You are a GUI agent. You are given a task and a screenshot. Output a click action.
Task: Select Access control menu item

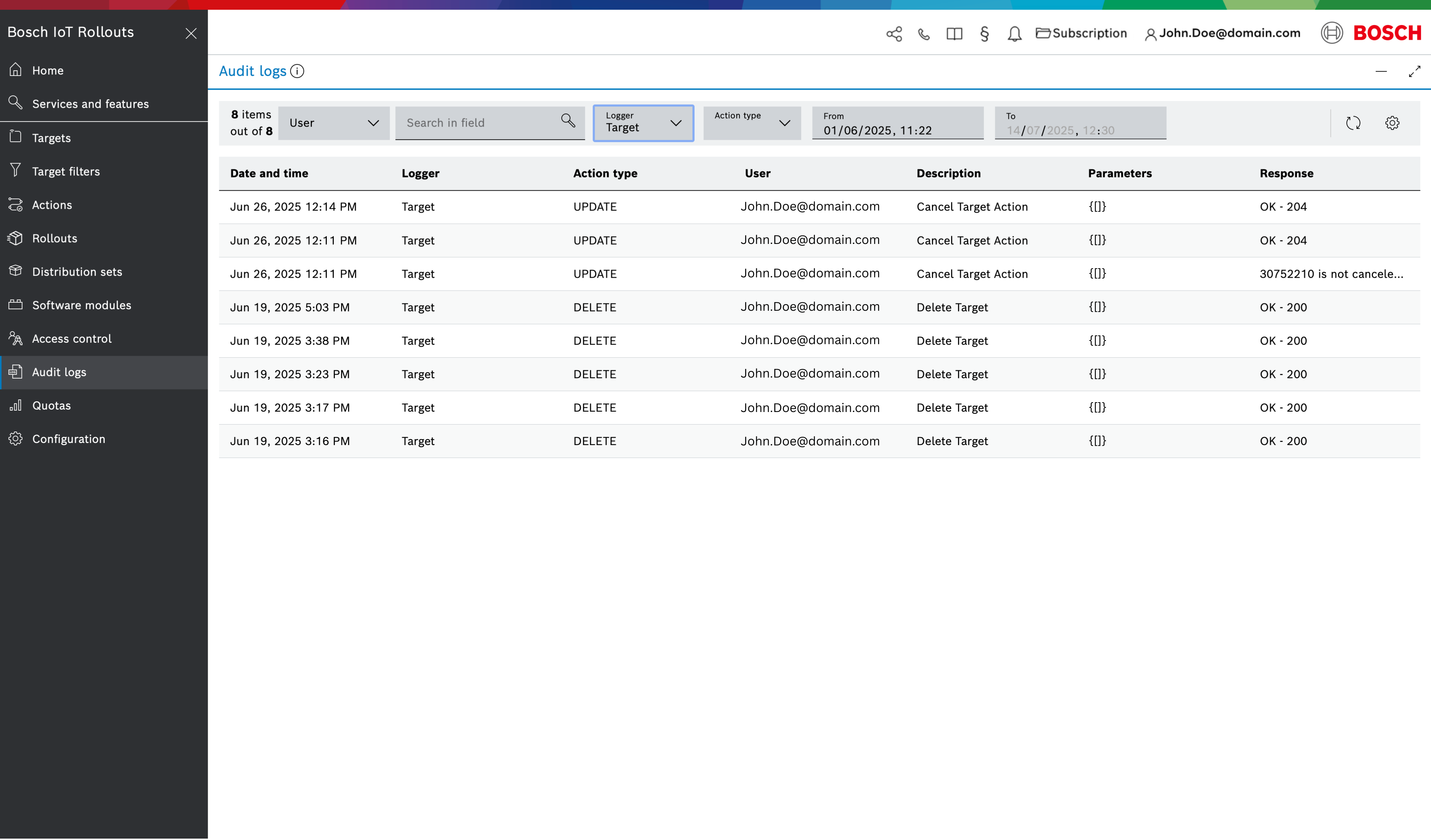coord(72,339)
